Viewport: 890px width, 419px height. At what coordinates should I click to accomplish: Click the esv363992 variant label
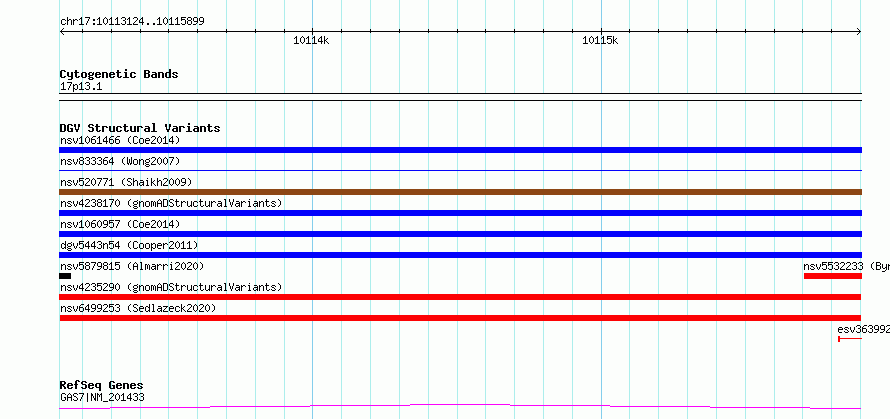[863, 329]
